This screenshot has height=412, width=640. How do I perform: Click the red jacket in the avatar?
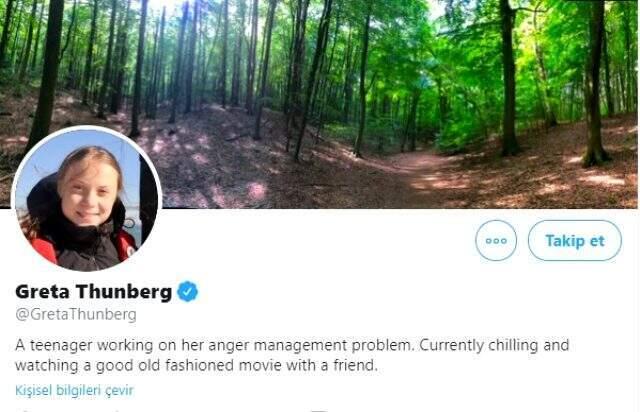pos(45,249)
